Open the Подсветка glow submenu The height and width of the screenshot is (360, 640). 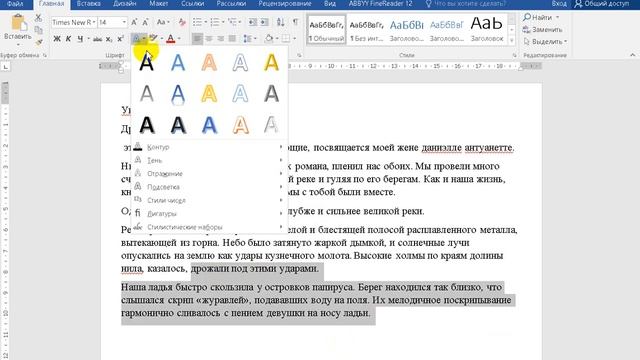(209, 187)
